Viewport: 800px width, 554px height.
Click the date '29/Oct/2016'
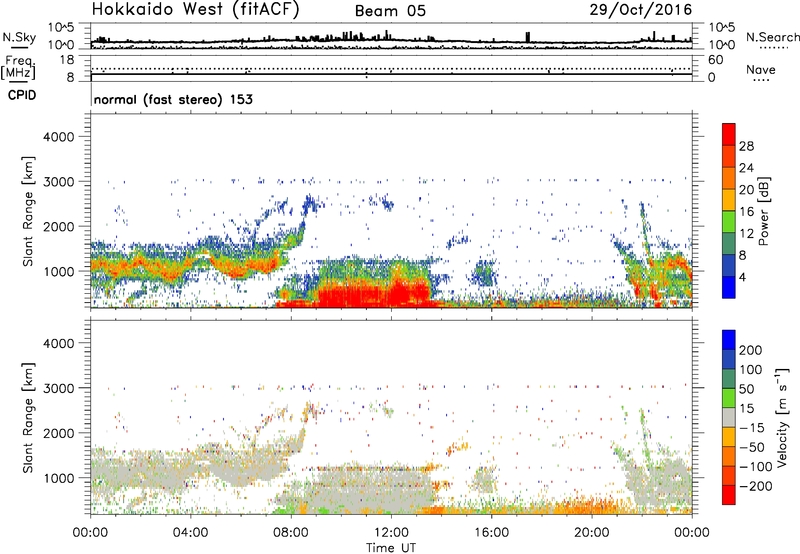(x=641, y=10)
